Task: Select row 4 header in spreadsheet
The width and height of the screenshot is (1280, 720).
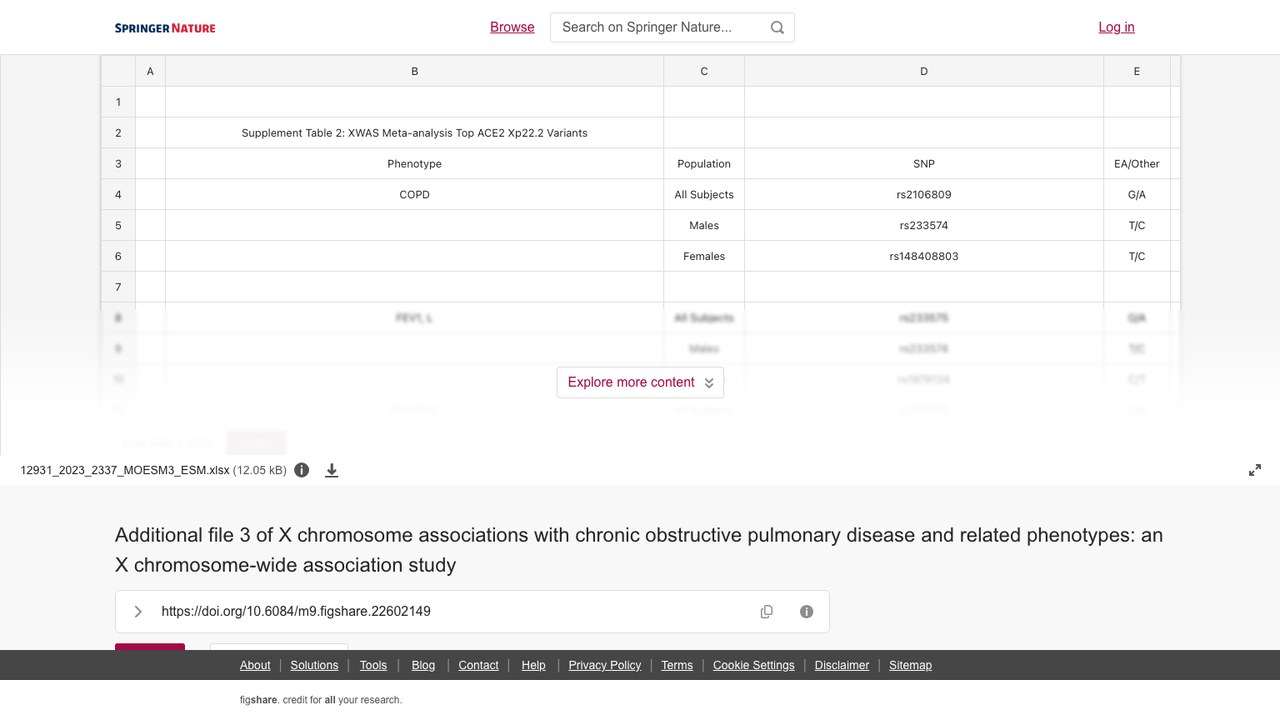Action: point(118,195)
